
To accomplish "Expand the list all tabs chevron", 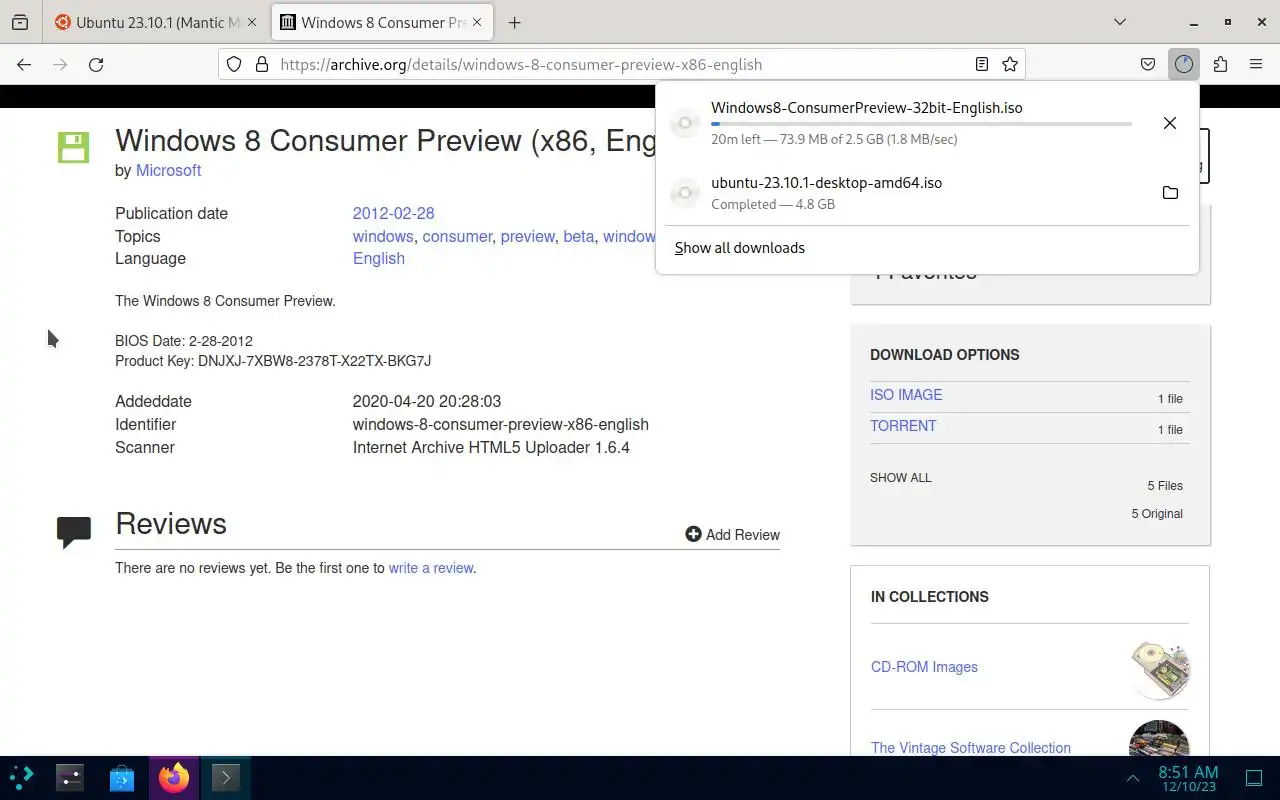I will click(x=1120, y=22).
